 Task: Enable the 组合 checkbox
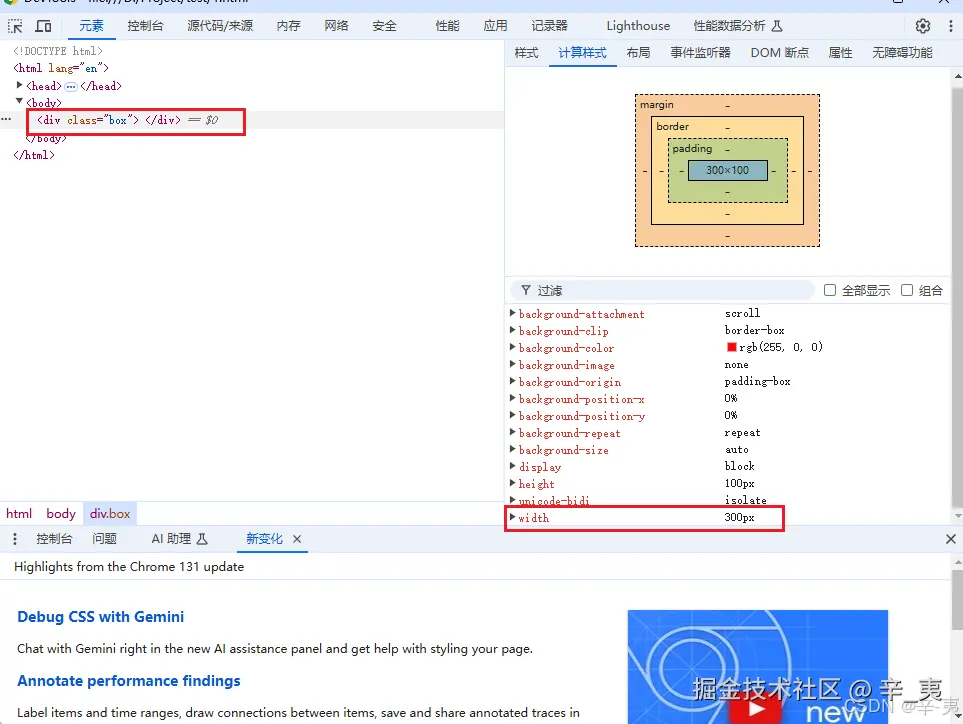coord(906,289)
